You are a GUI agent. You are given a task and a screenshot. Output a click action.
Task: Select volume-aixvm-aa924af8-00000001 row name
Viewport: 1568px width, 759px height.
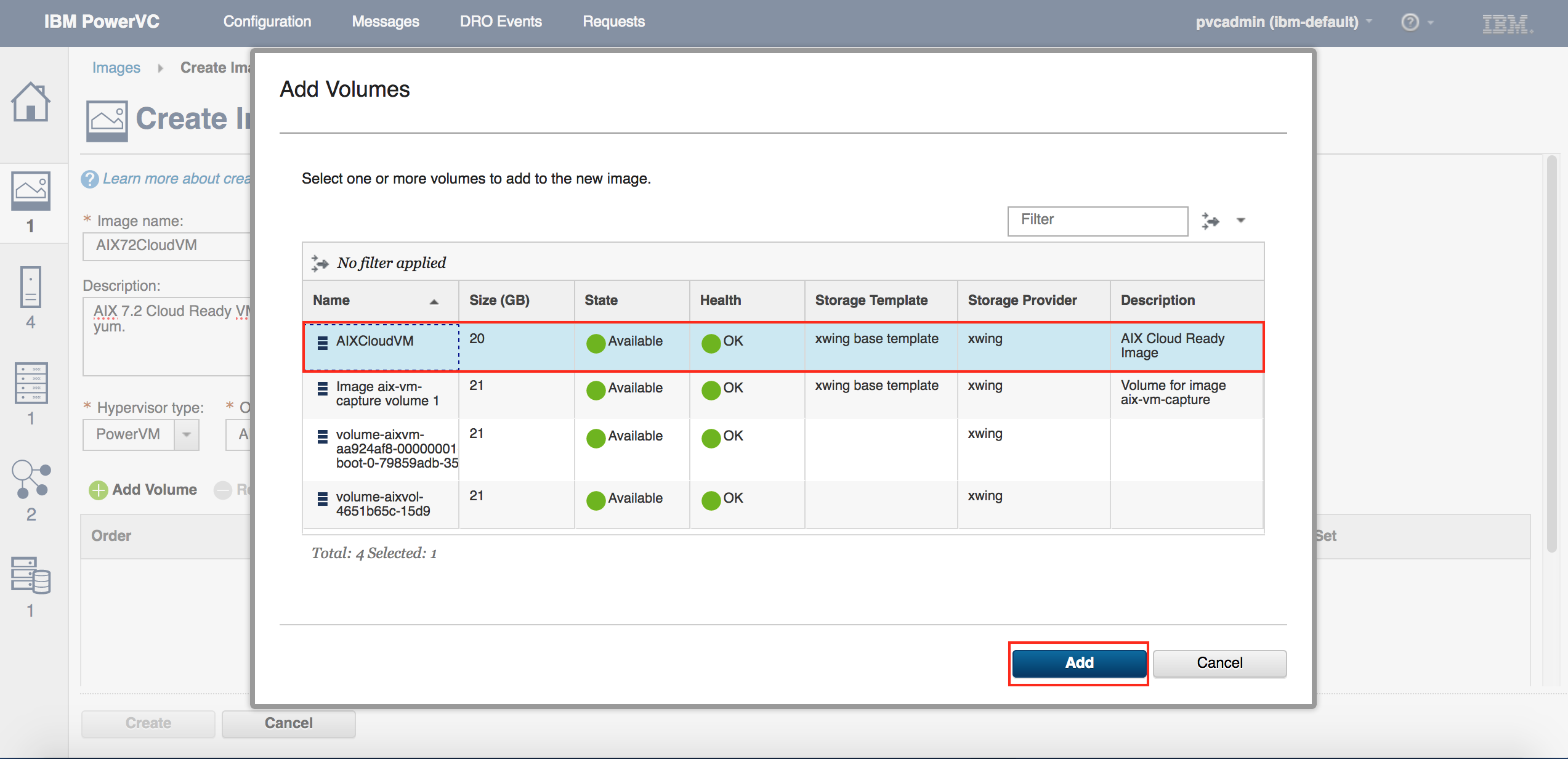tap(397, 449)
